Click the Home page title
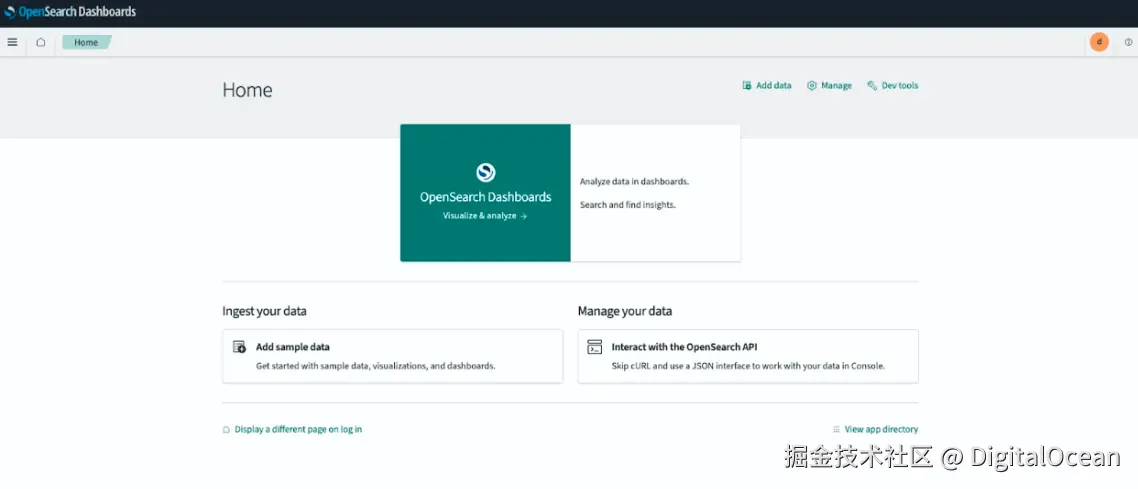The height and width of the screenshot is (489, 1138). [x=247, y=90]
